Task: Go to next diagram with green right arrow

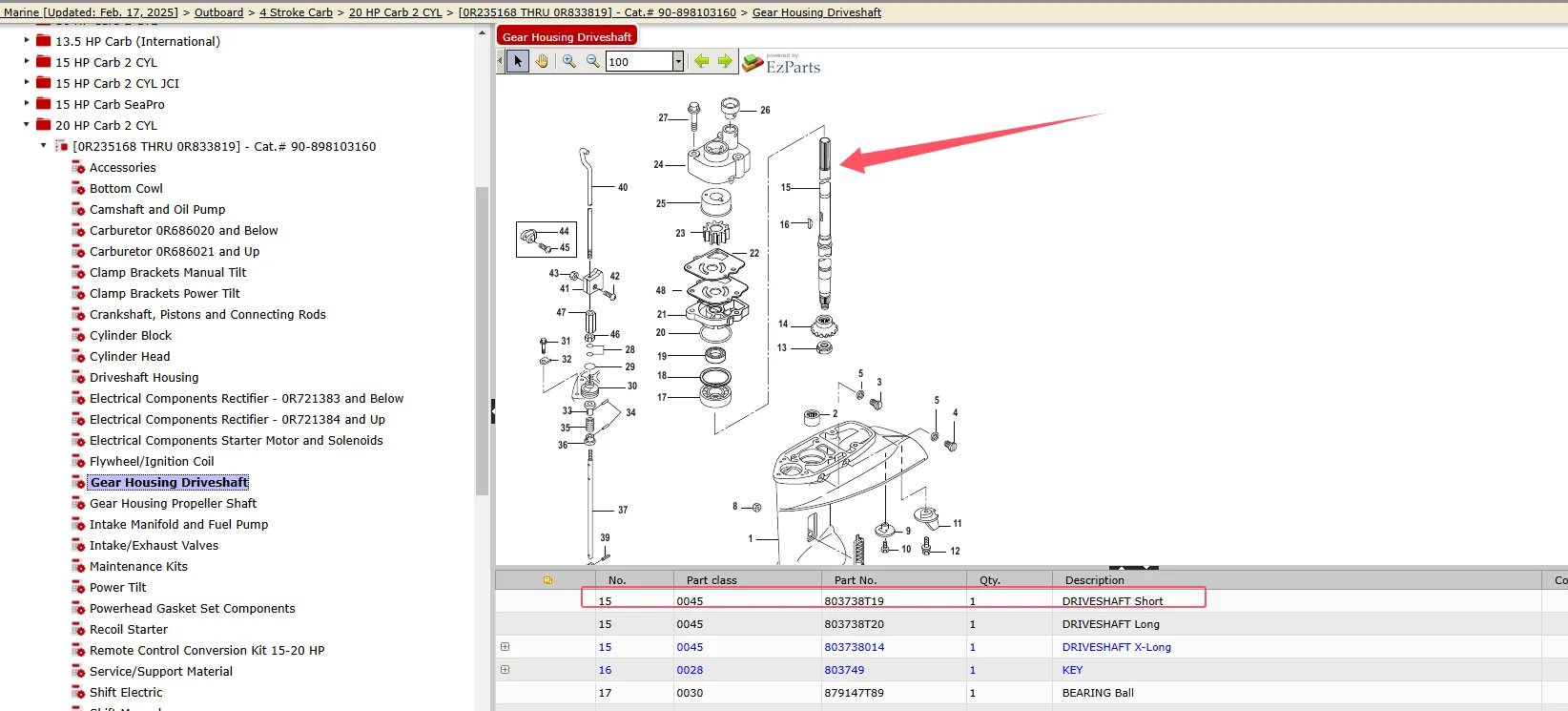Action: click(725, 61)
